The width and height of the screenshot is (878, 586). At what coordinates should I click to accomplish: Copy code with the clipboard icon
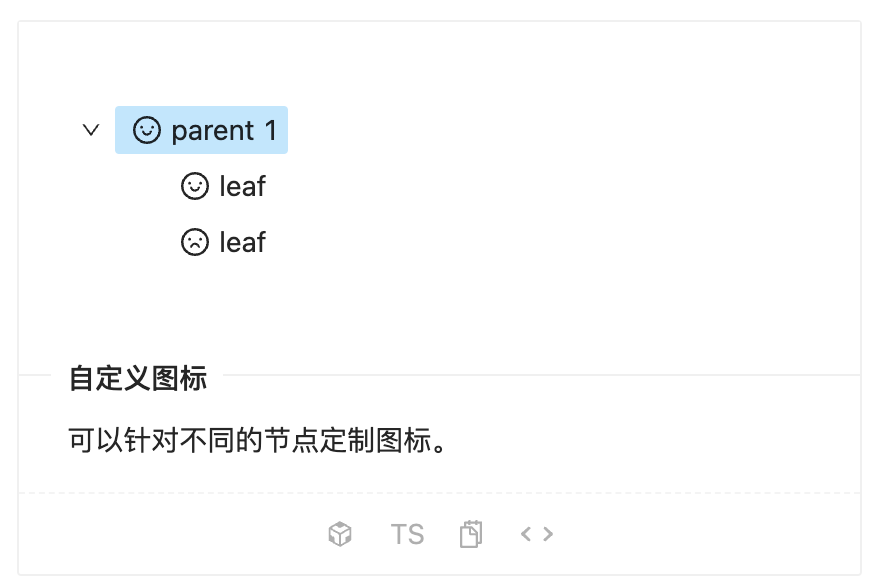(x=471, y=534)
